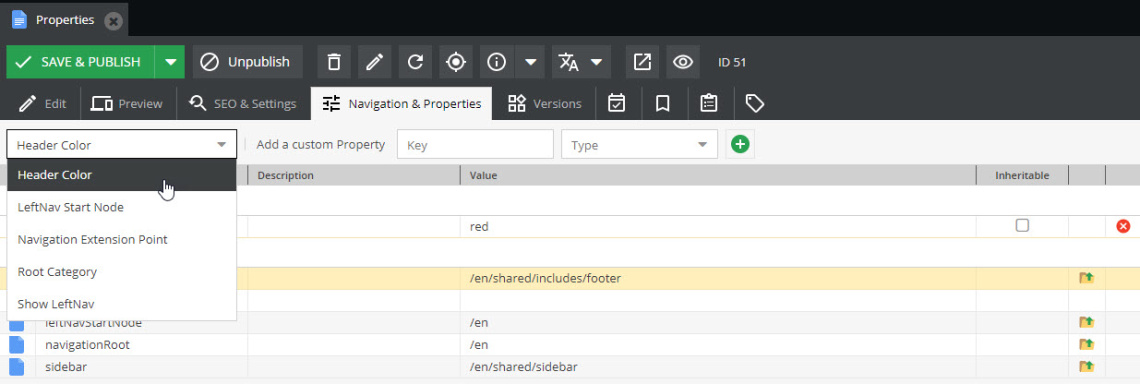
Task: Click the Save & Publish button
Action: pos(80,62)
